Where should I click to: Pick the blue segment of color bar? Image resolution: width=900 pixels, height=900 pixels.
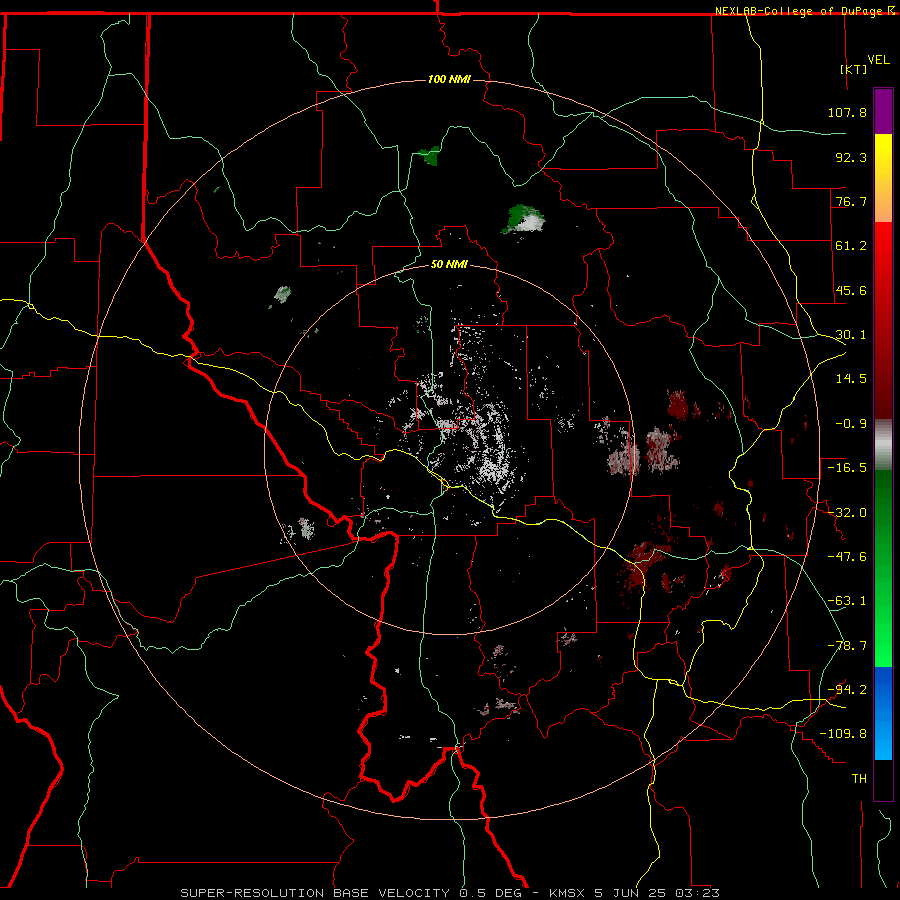[883, 713]
